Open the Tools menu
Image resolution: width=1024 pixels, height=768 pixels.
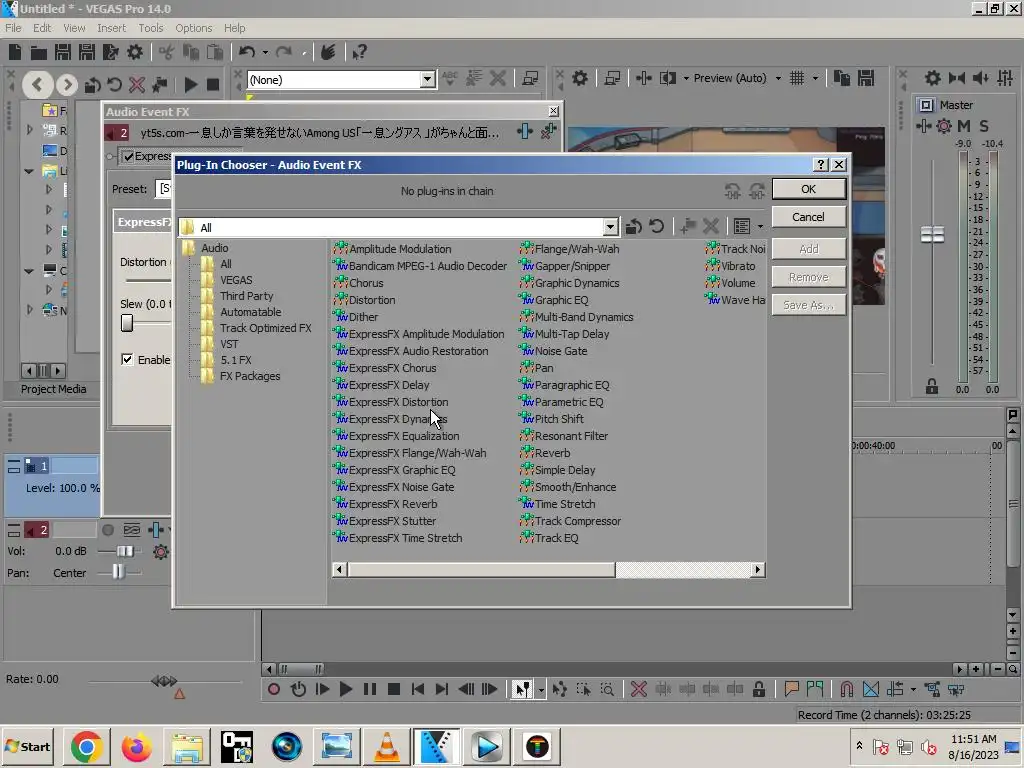(x=151, y=28)
